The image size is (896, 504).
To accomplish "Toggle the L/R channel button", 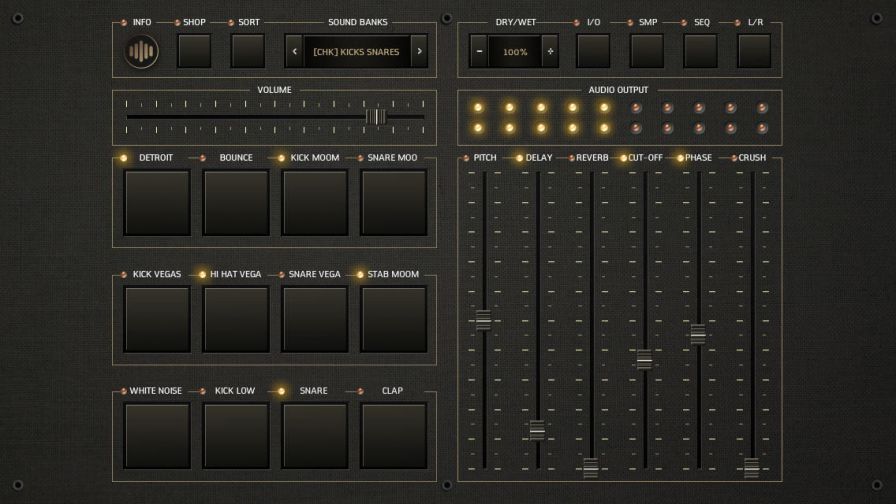I will [x=755, y=52].
